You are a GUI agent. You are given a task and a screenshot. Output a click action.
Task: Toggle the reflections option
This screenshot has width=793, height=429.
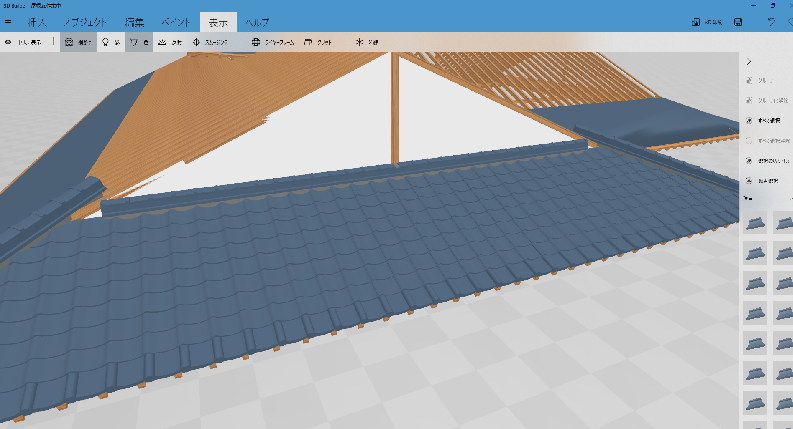point(169,42)
